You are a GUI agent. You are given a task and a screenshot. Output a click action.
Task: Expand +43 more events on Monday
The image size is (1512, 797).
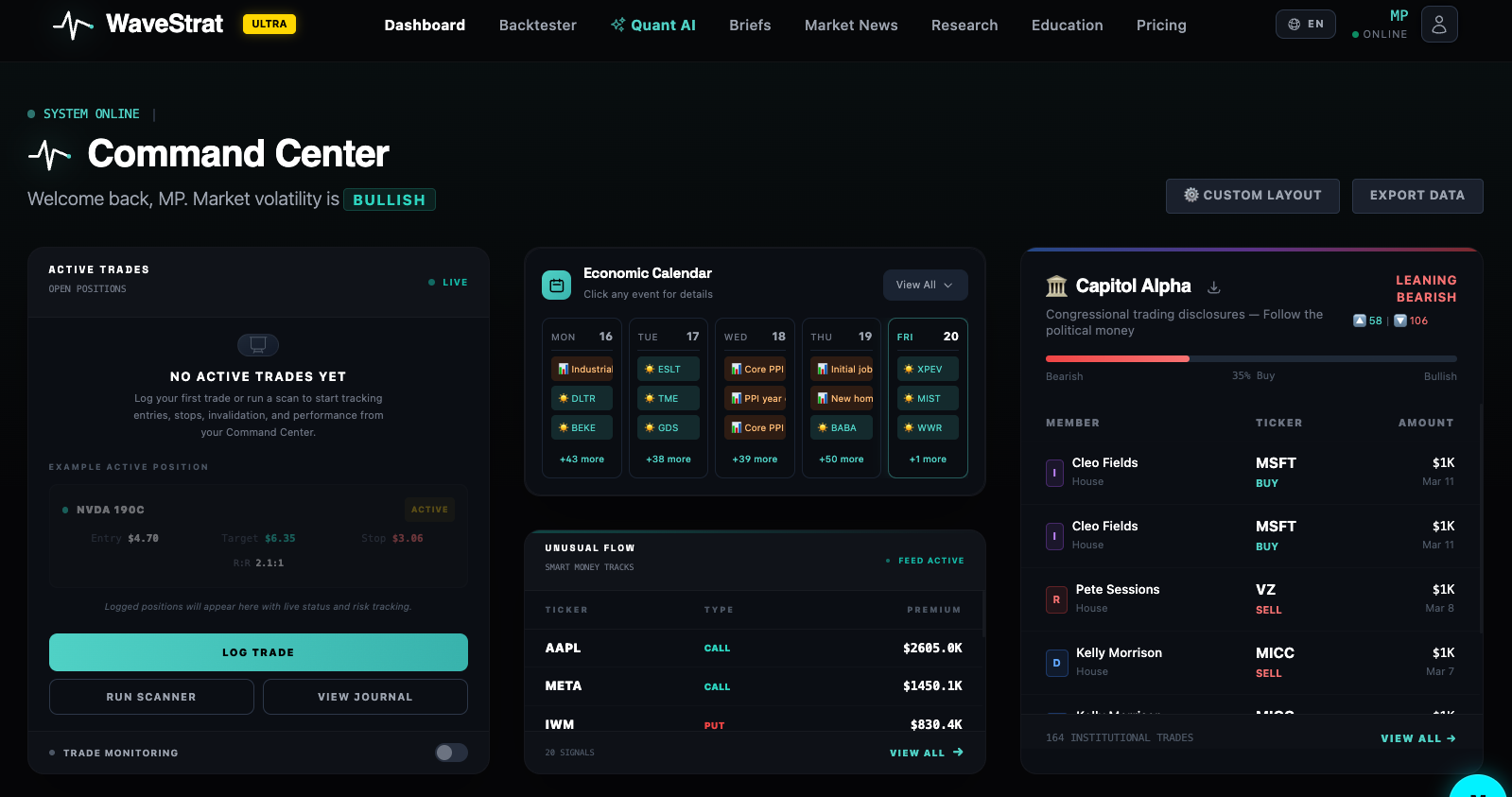(582, 459)
